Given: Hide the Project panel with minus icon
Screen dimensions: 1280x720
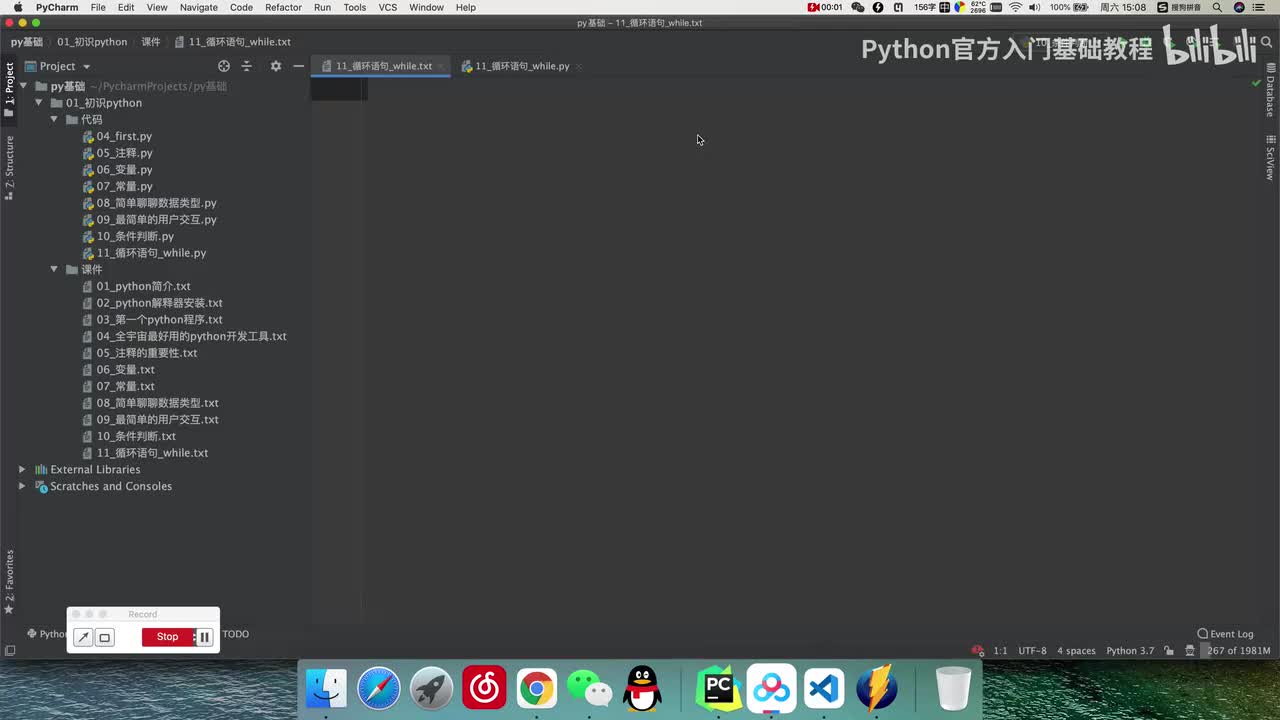Looking at the screenshot, I should click(298, 66).
